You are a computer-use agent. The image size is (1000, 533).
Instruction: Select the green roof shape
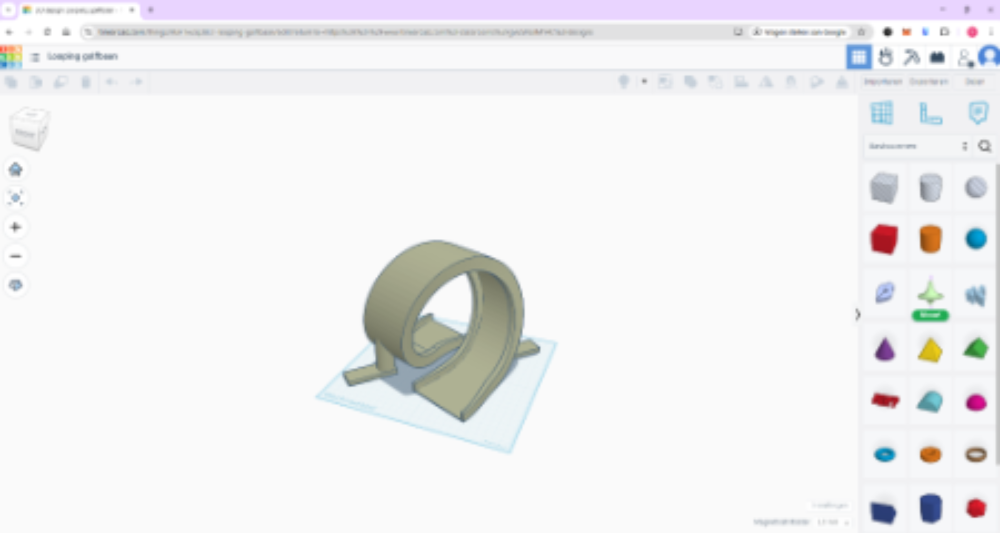tap(976, 349)
